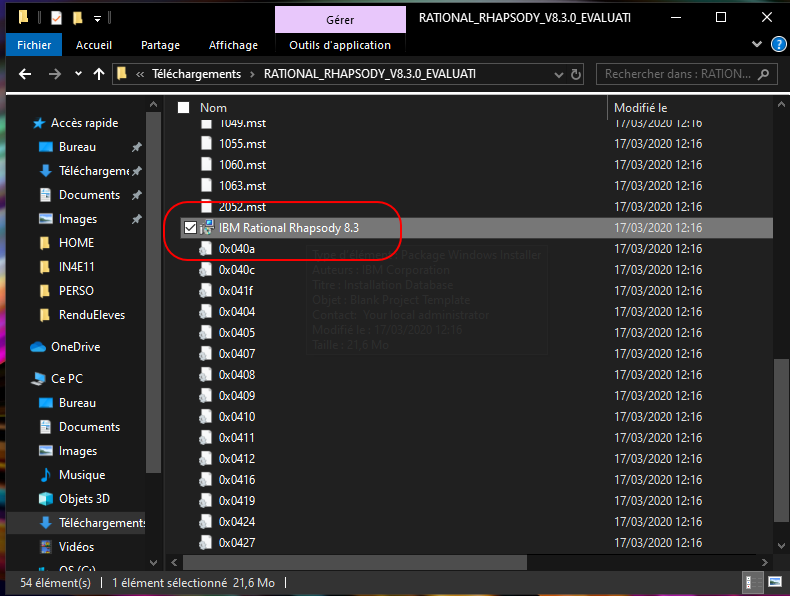Expand the ribbon with the chevron
The image size is (790, 596).
point(757,44)
